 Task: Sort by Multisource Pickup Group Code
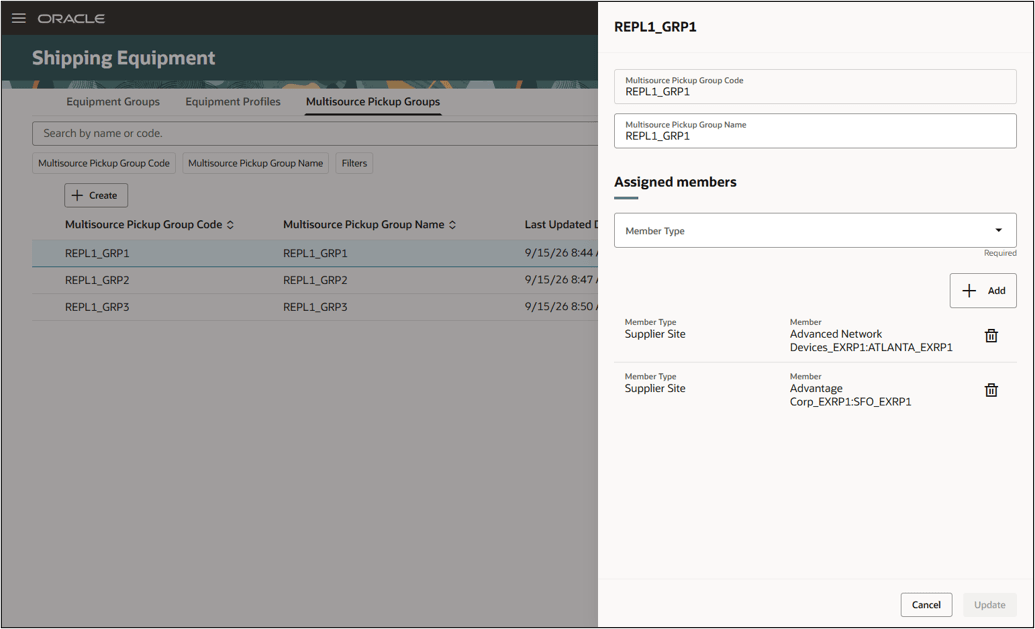coord(230,225)
